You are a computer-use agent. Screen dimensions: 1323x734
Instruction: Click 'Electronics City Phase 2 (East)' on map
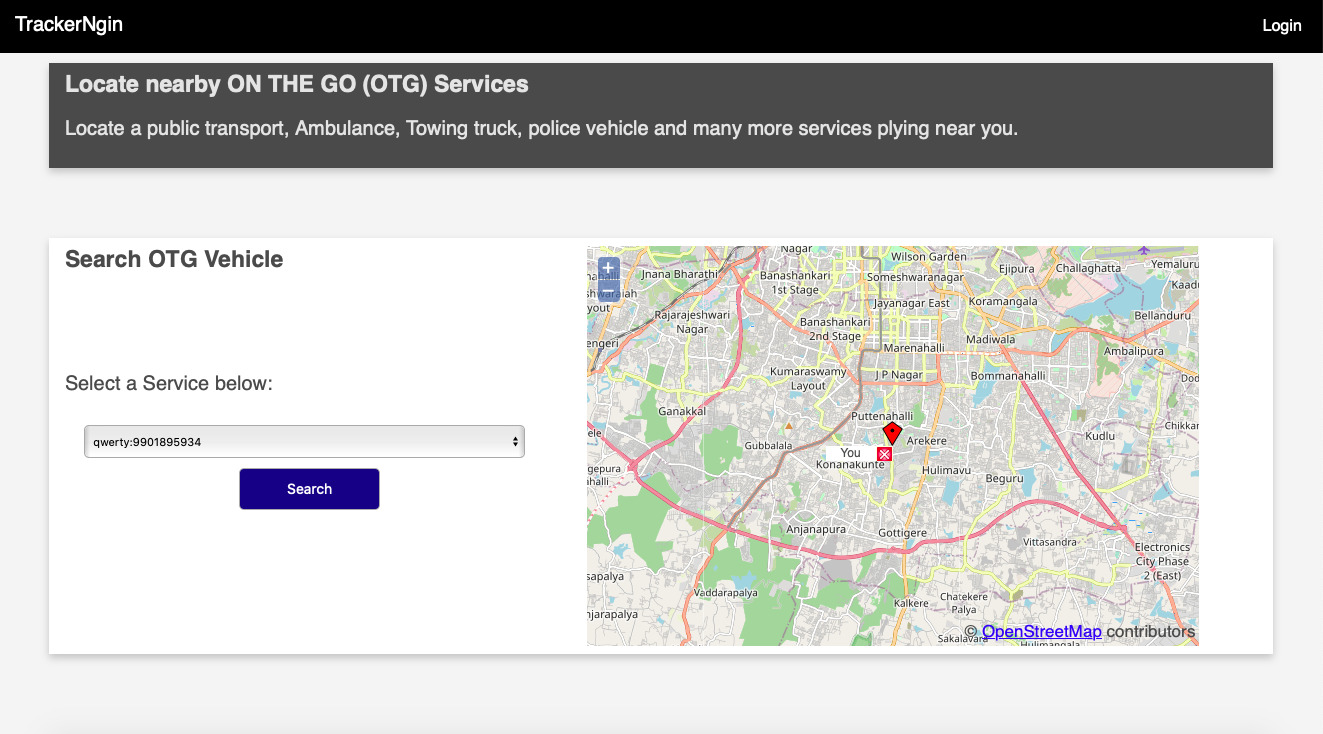tap(1163, 561)
